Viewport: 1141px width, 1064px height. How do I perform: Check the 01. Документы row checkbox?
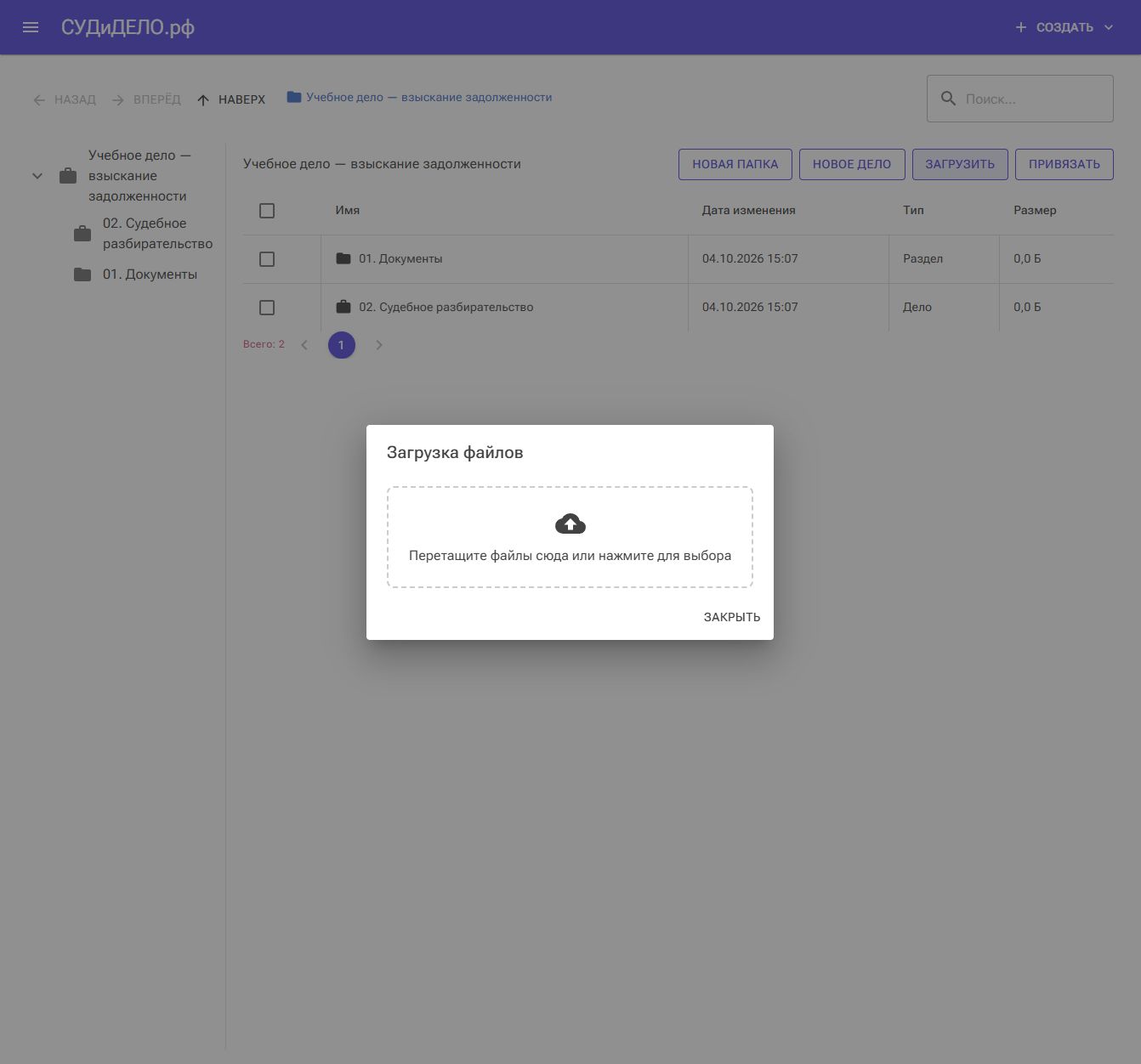coord(267,259)
